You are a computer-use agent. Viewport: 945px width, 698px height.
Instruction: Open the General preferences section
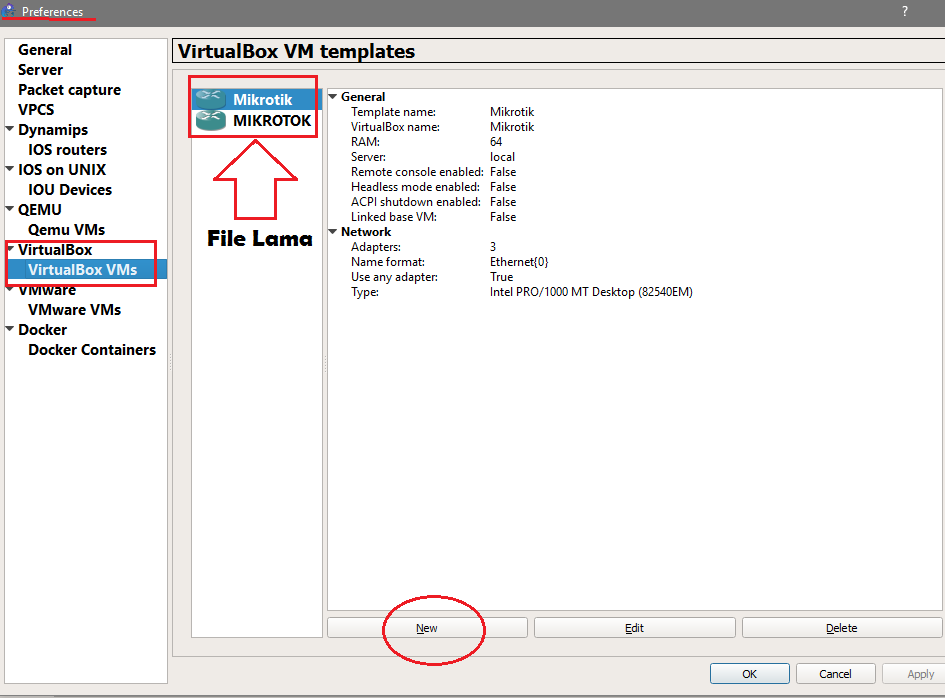pyautogui.click(x=45, y=50)
